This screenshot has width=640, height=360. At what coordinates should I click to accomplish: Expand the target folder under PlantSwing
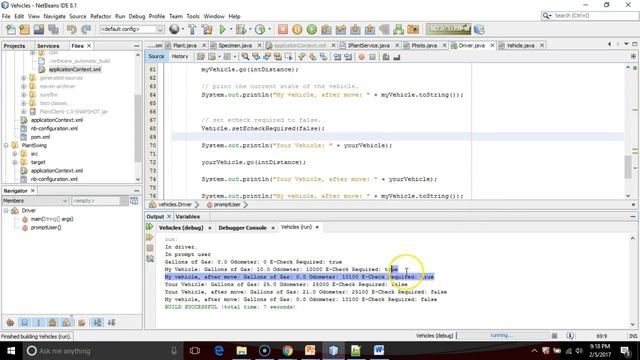click(15, 162)
